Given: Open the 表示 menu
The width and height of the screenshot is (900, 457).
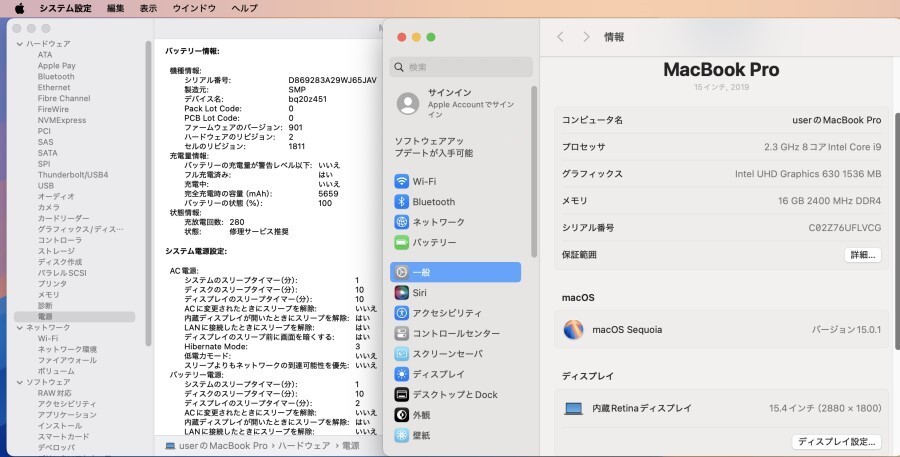Looking at the screenshot, I should click(148, 8).
